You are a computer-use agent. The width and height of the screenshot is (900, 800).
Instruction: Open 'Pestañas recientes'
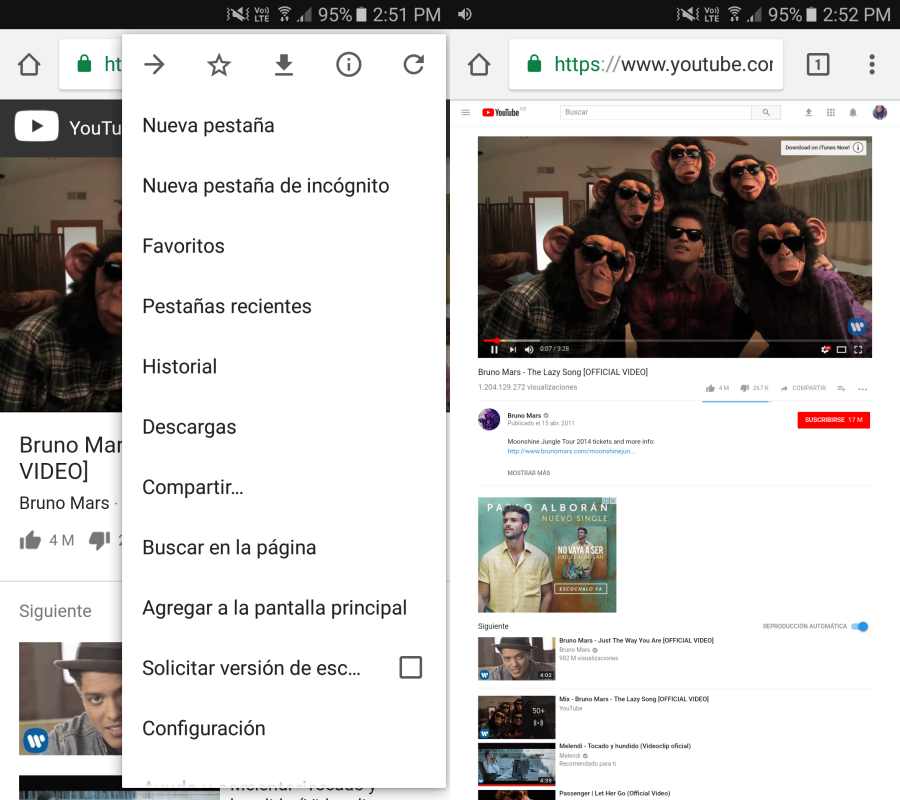point(284,306)
